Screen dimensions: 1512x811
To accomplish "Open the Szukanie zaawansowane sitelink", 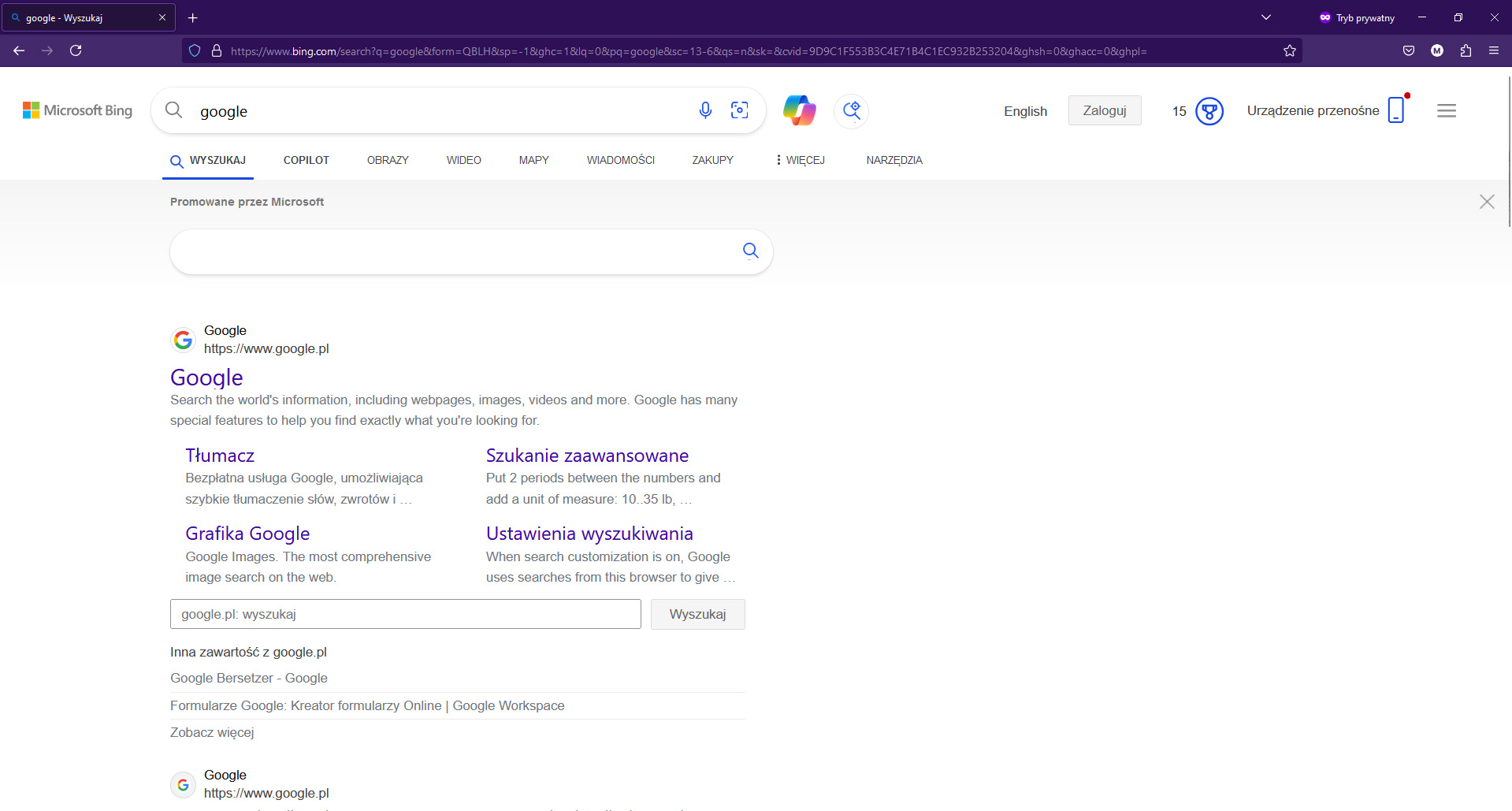I will pos(587,456).
